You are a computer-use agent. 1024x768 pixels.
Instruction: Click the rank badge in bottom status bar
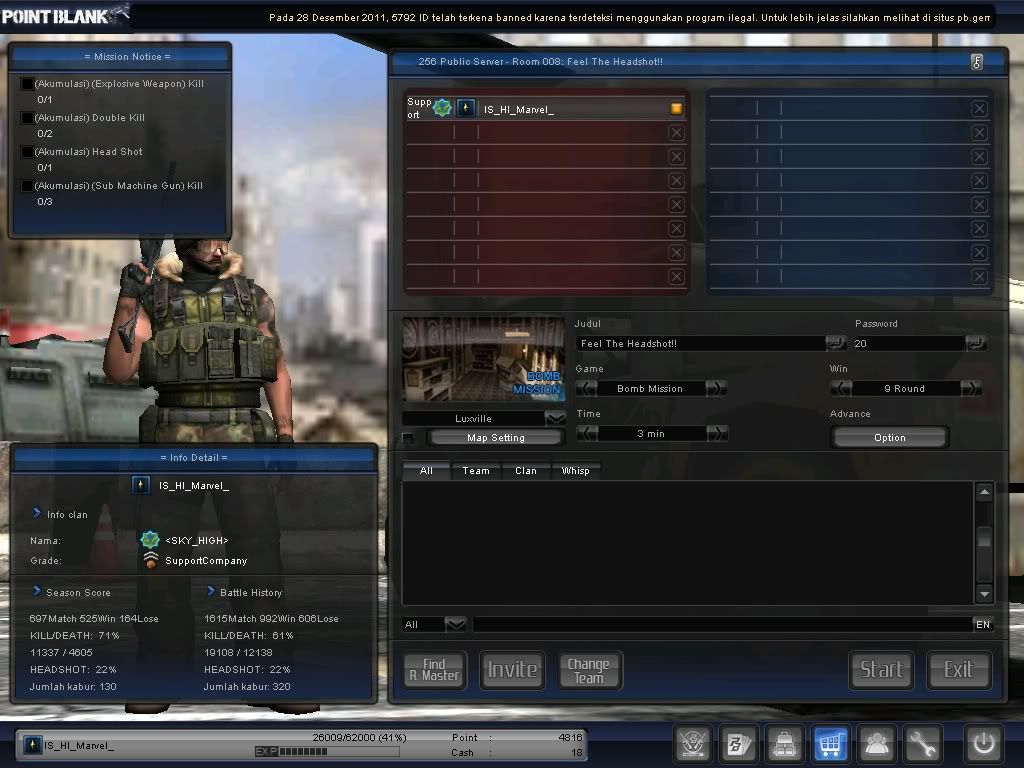tap(33, 744)
